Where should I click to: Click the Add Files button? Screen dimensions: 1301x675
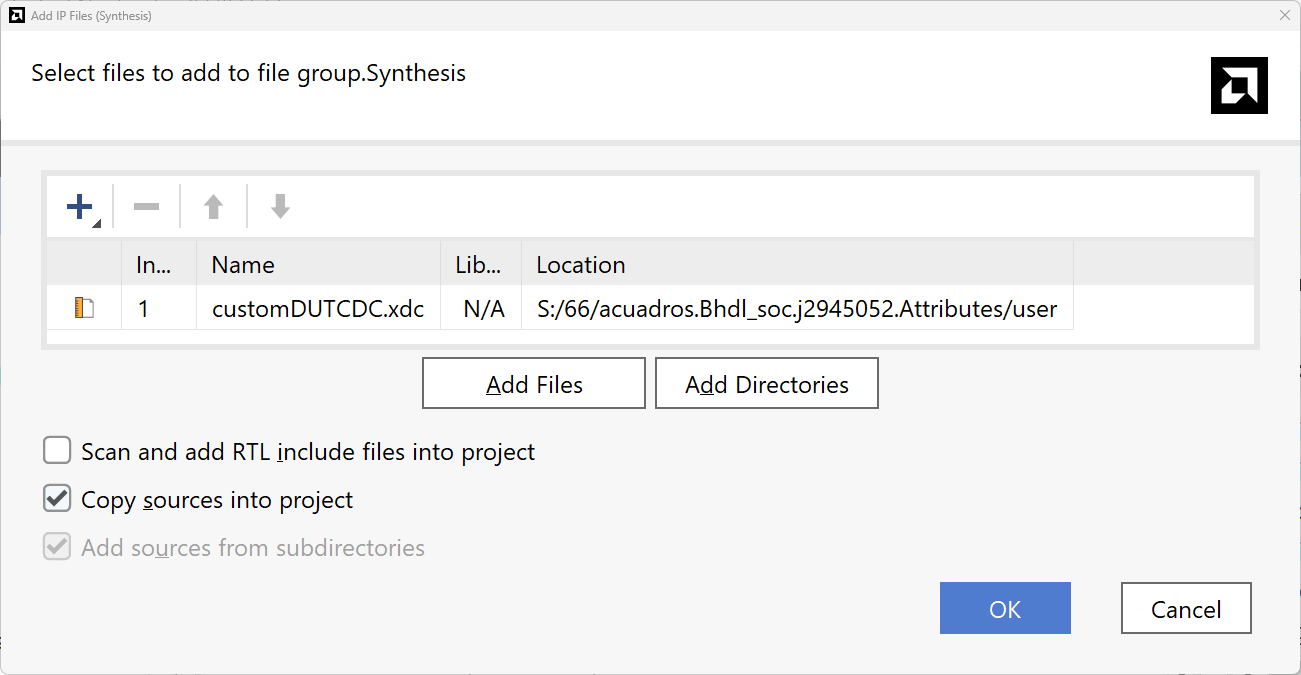click(x=534, y=384)
